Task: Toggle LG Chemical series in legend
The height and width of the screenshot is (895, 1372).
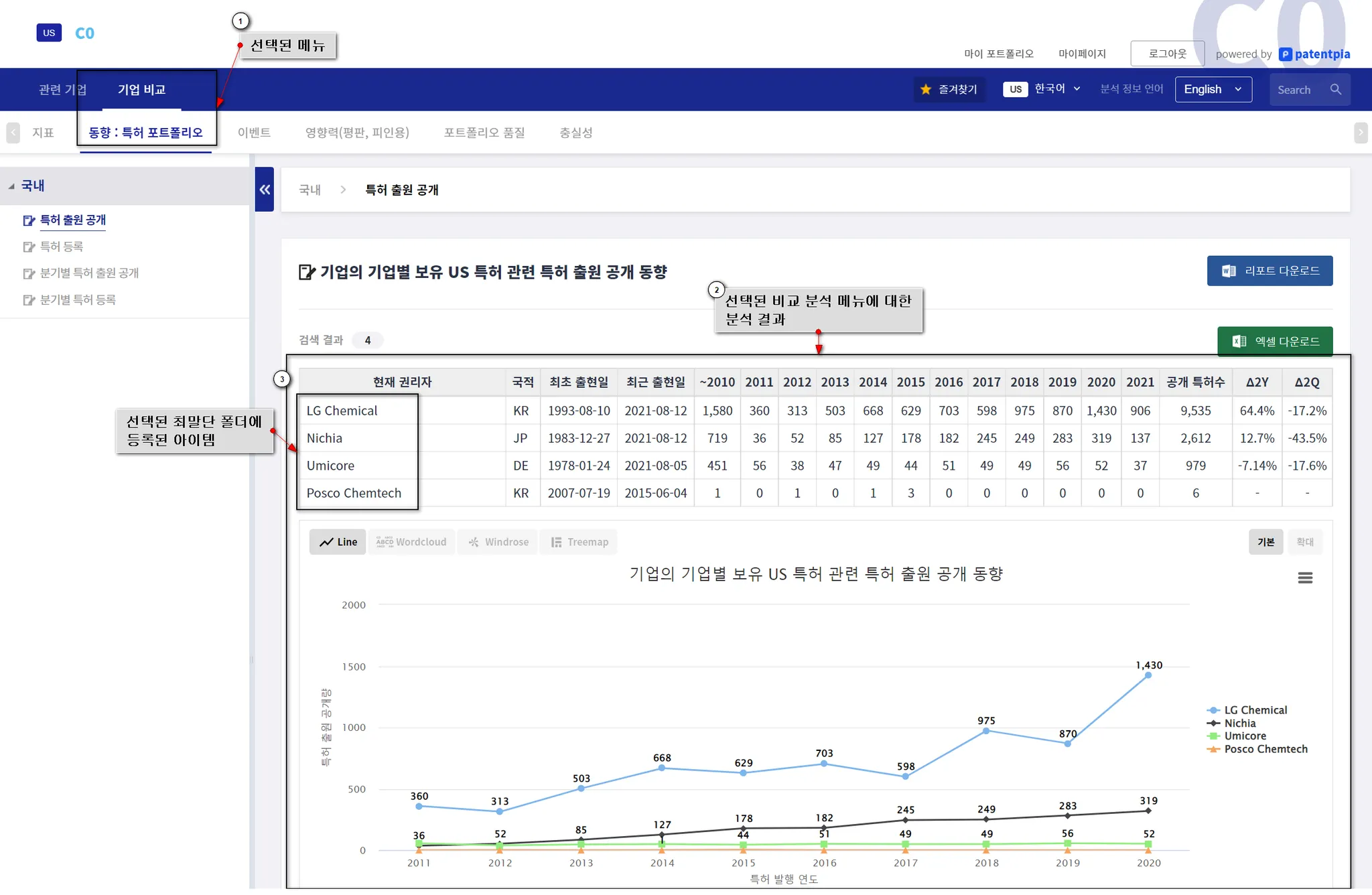Action: (1254, 710)
